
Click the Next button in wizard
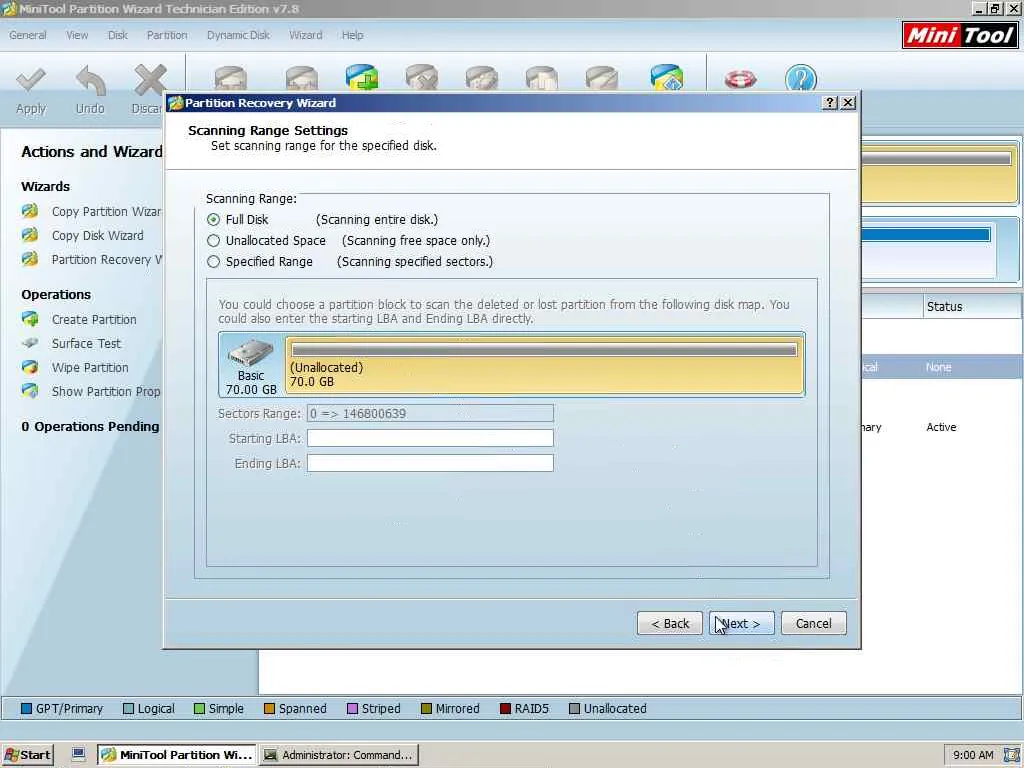click(x=742, y=623)
